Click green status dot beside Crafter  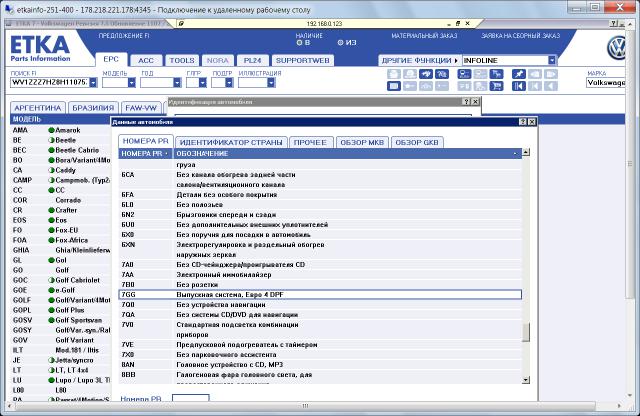tap(51, 210)
